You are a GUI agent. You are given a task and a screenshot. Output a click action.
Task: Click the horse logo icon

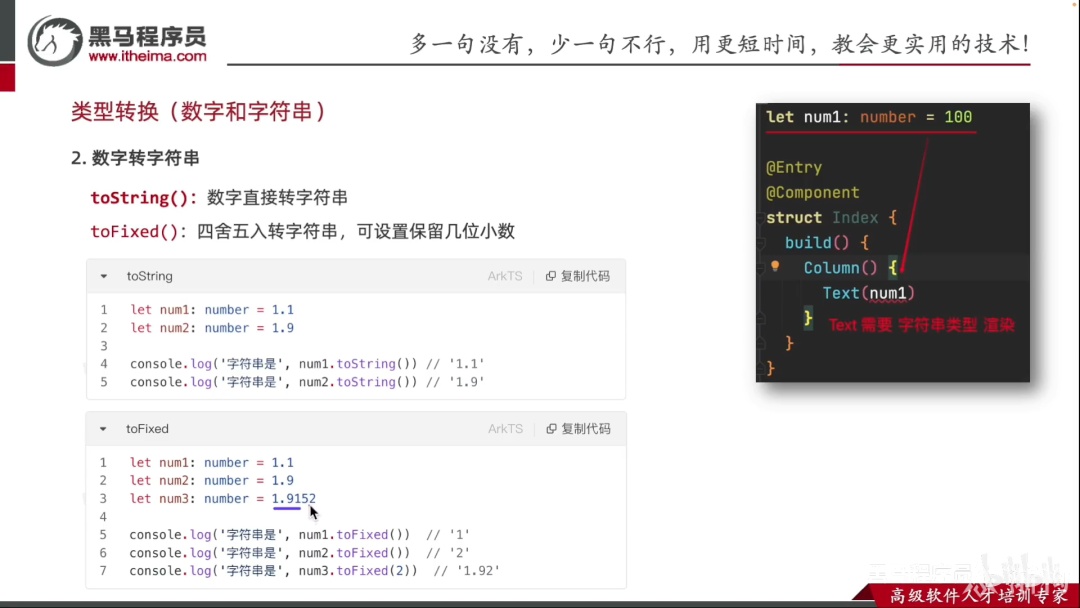54,41
